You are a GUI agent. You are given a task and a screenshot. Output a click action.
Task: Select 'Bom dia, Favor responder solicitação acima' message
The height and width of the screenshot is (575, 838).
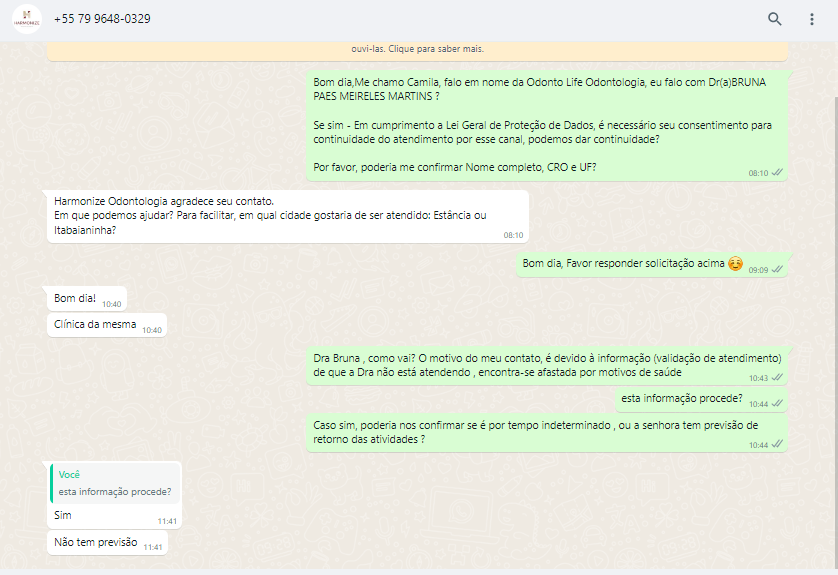point(652,265)
